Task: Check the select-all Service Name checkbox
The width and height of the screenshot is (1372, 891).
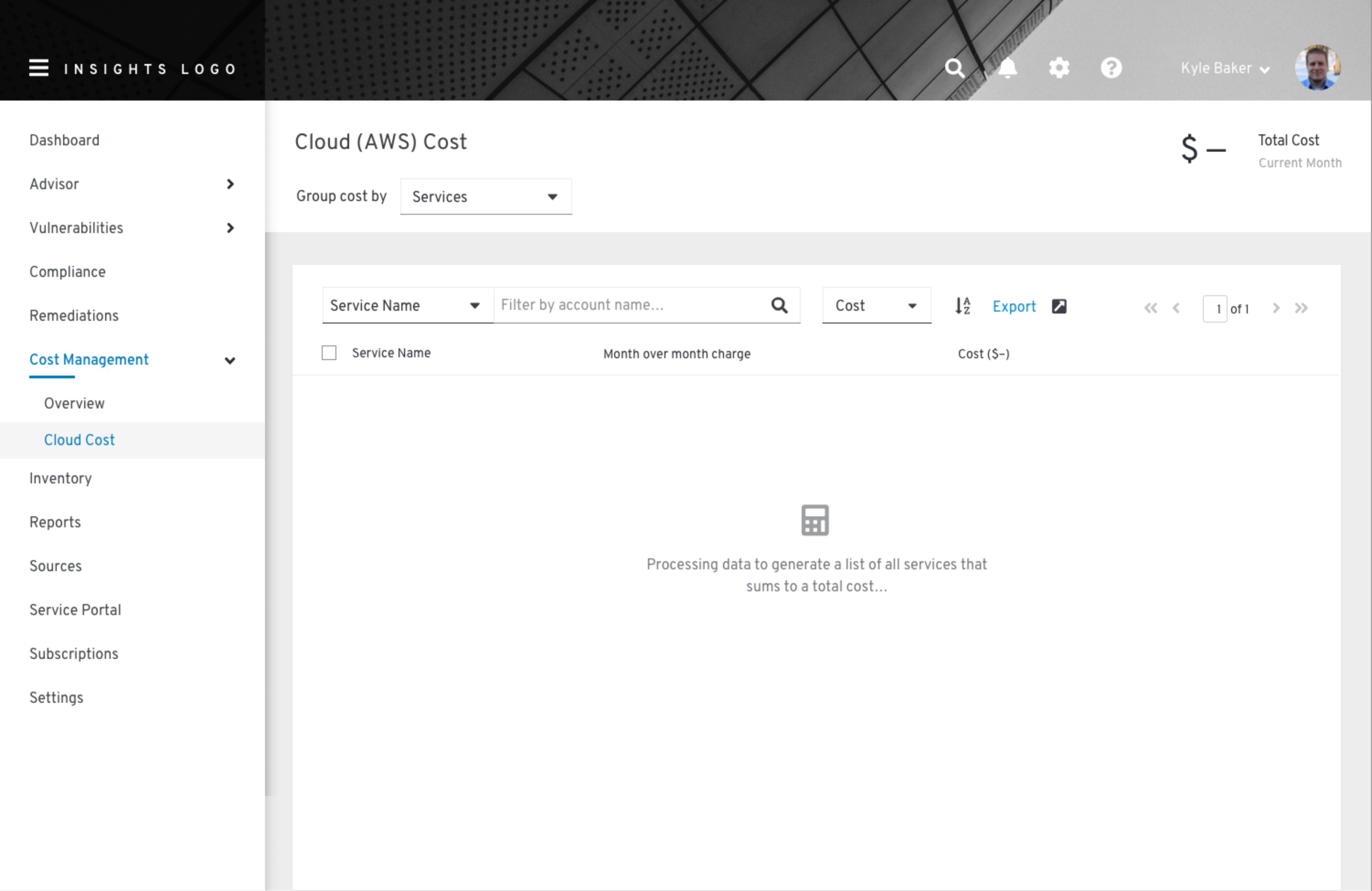Action: tap(329, 353)
